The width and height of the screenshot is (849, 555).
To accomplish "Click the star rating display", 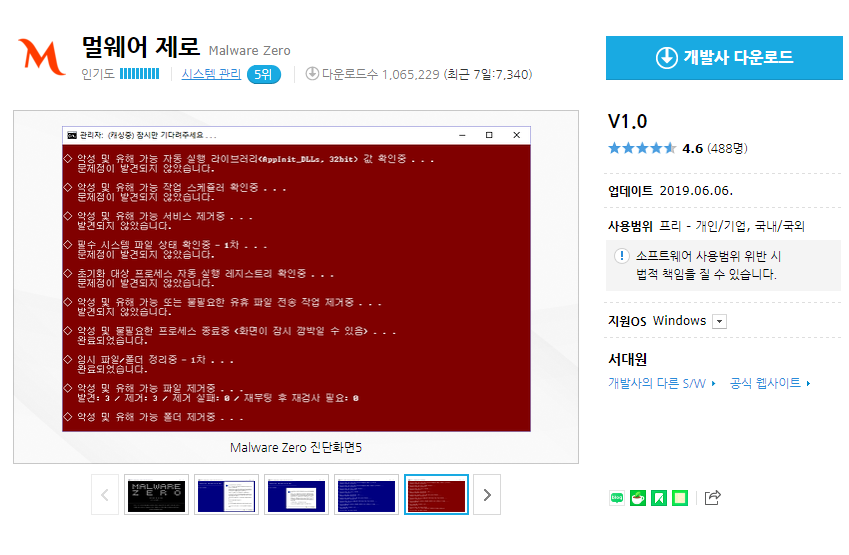I will tap(642, 148).
